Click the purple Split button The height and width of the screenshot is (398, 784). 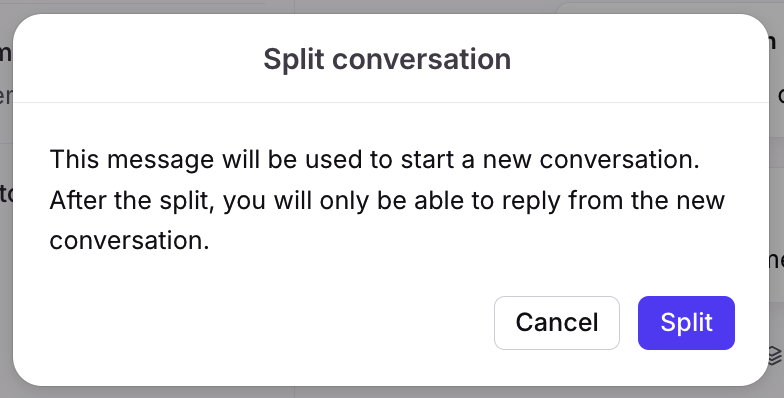click(x=686, y=322)
